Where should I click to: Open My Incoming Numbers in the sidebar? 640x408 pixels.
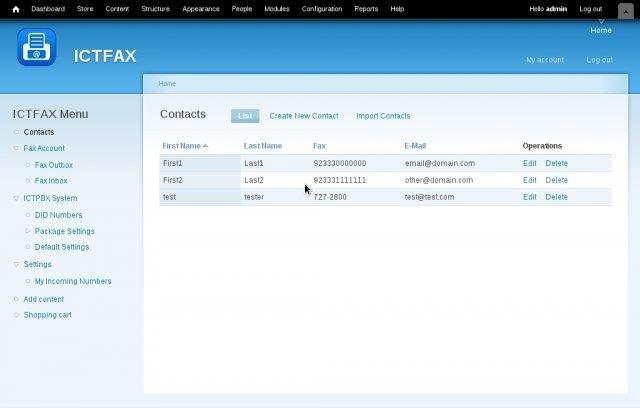click(73, 281)
